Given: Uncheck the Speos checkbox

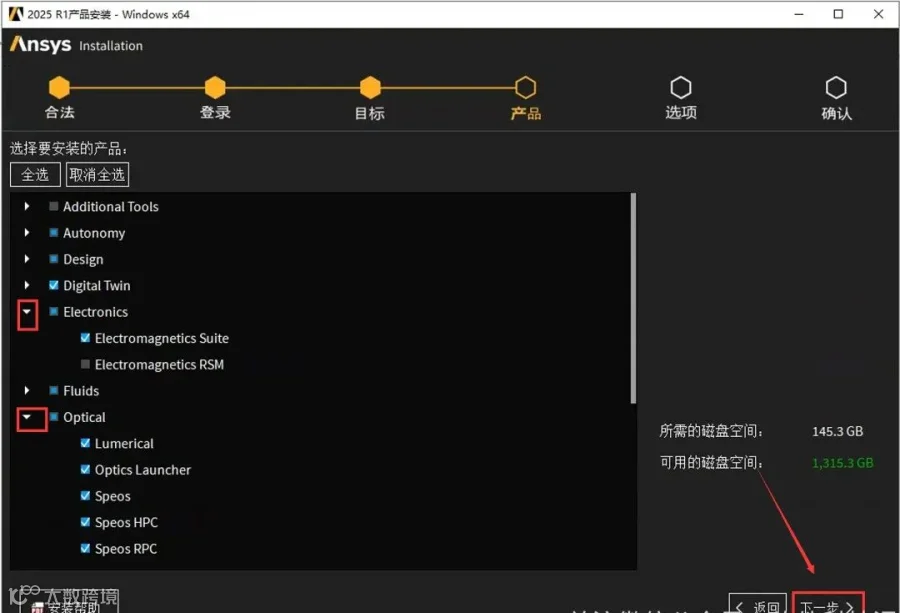Looking at the screenshot, I should tap(85, 496).
